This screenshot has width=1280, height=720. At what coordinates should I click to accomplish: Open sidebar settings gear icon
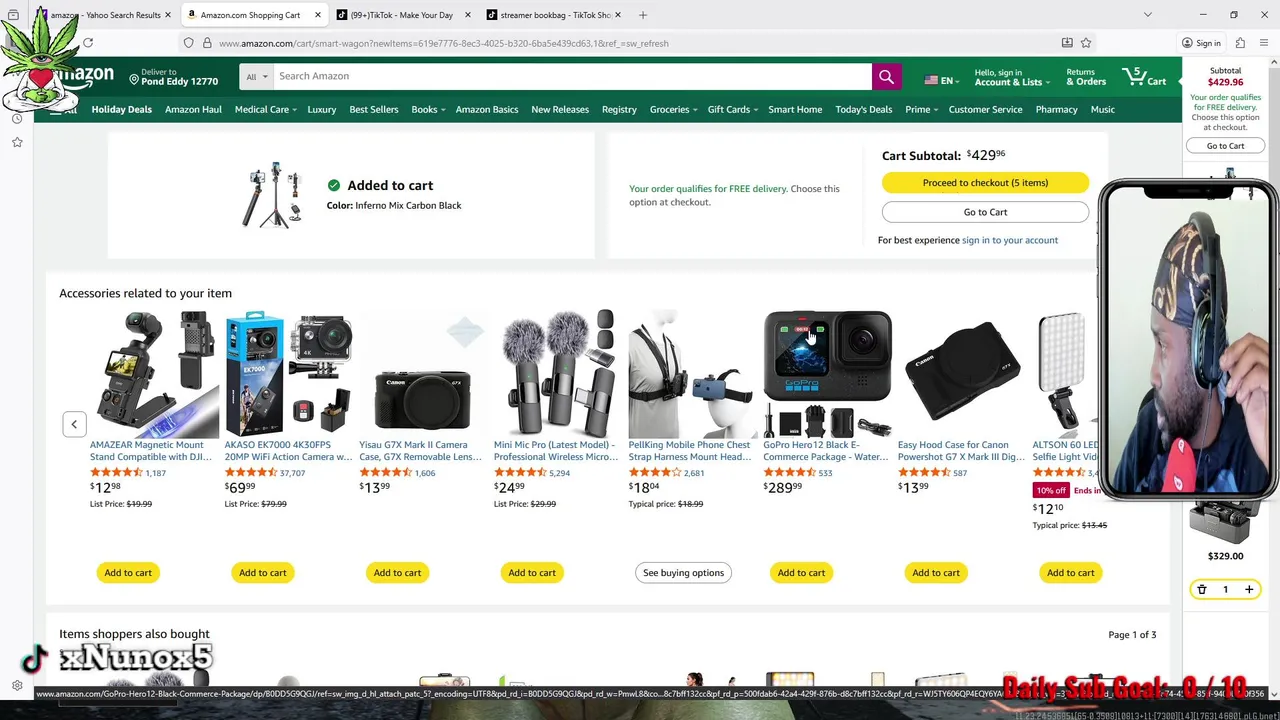pyautogui.click(x=17, y=686)
